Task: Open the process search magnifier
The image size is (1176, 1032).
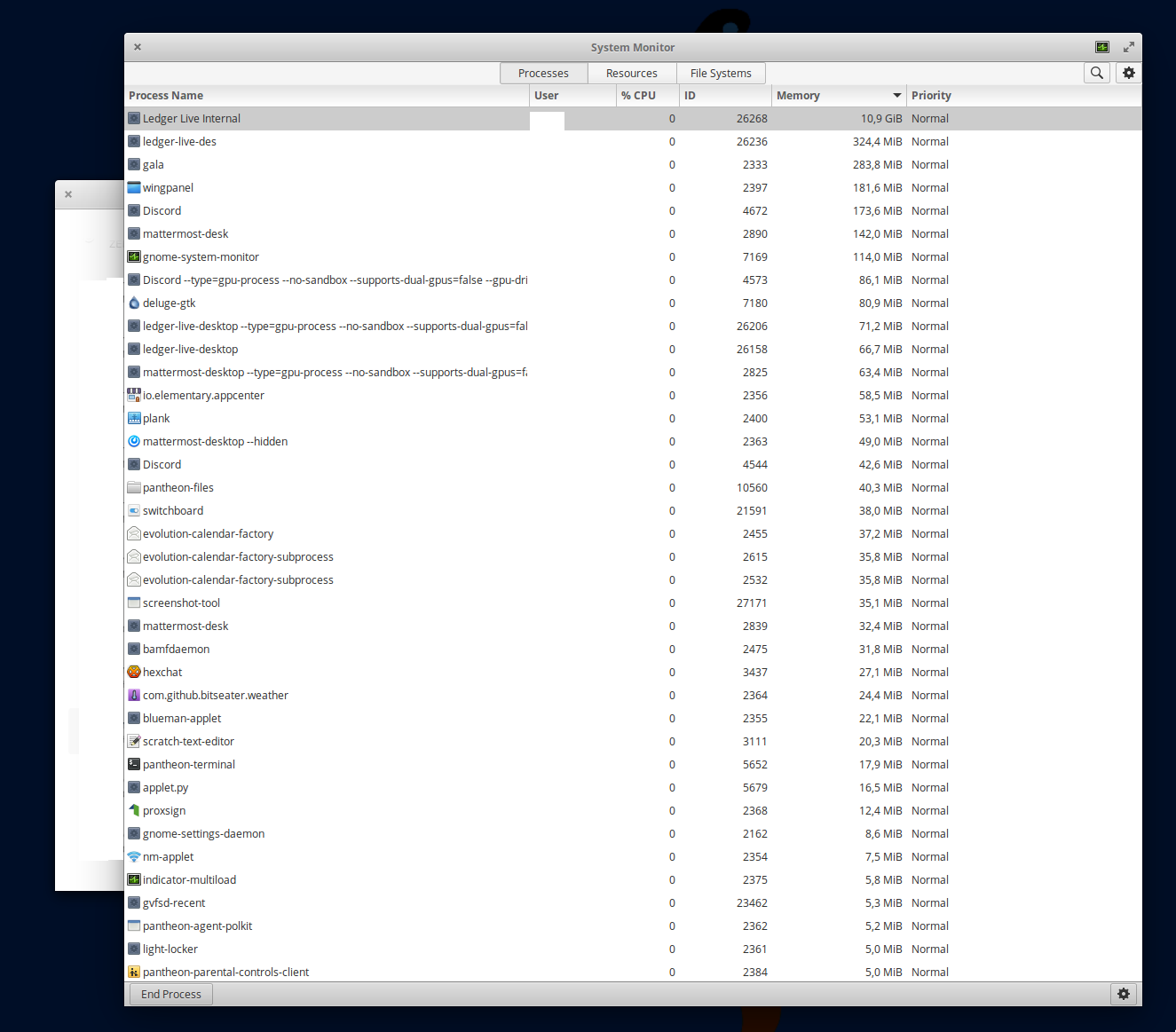Action: coord(1096,73)
